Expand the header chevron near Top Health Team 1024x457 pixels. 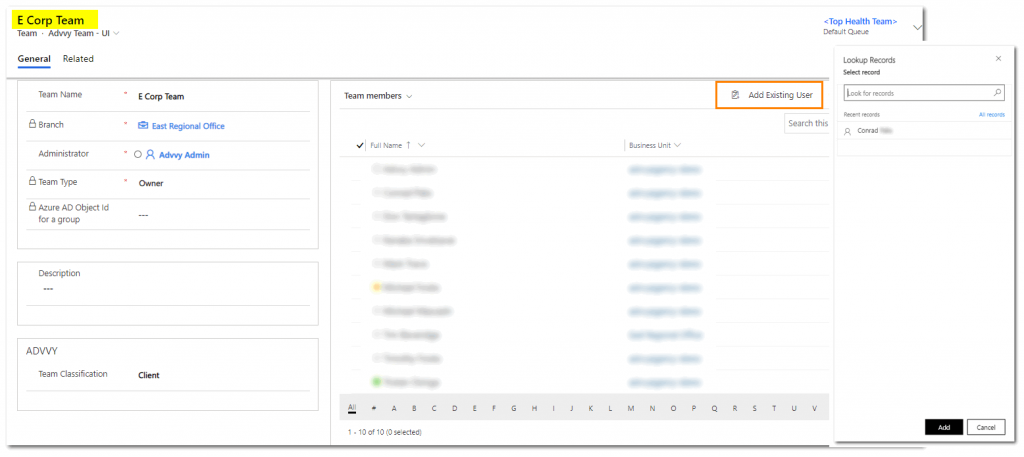(x=917, y=27)
